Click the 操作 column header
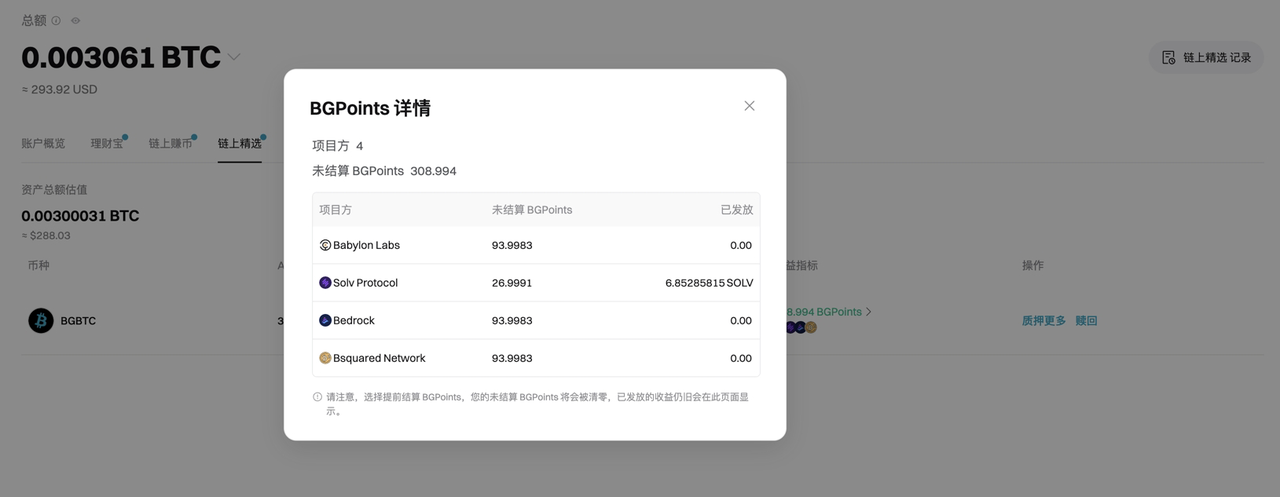 1033,265
